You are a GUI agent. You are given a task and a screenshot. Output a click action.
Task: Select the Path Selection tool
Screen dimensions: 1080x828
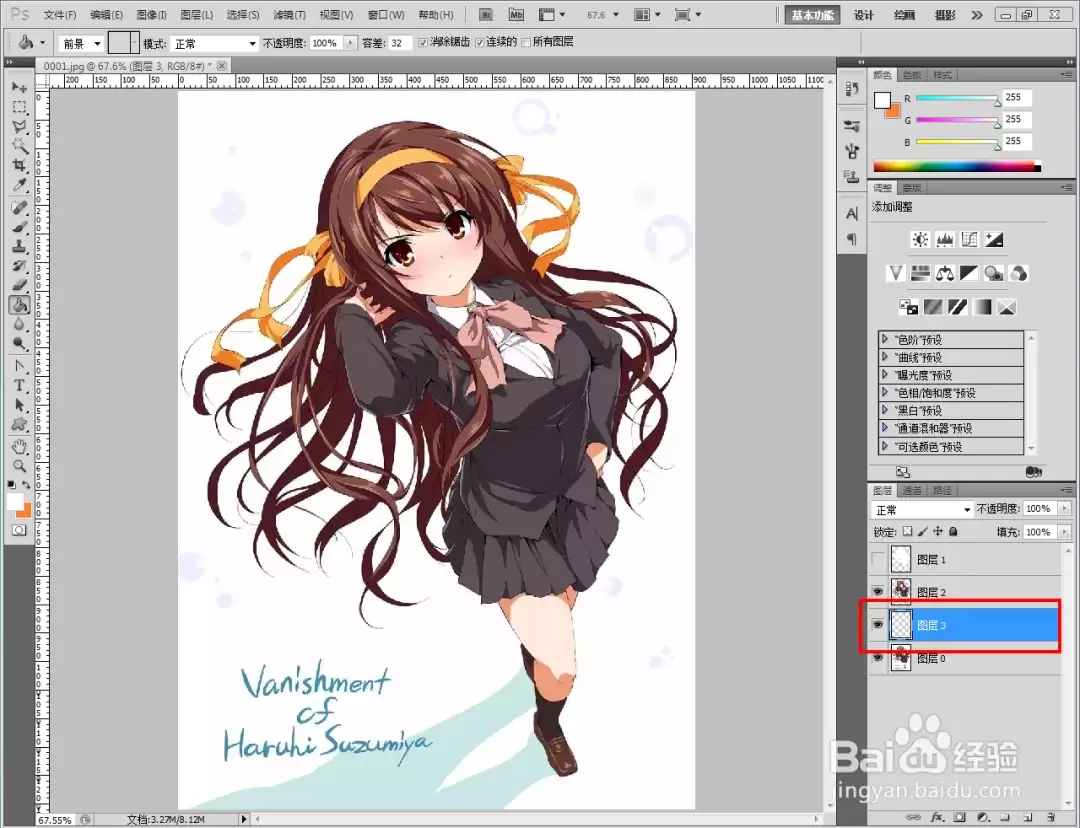pyautogui.click(x=19, y=404)
